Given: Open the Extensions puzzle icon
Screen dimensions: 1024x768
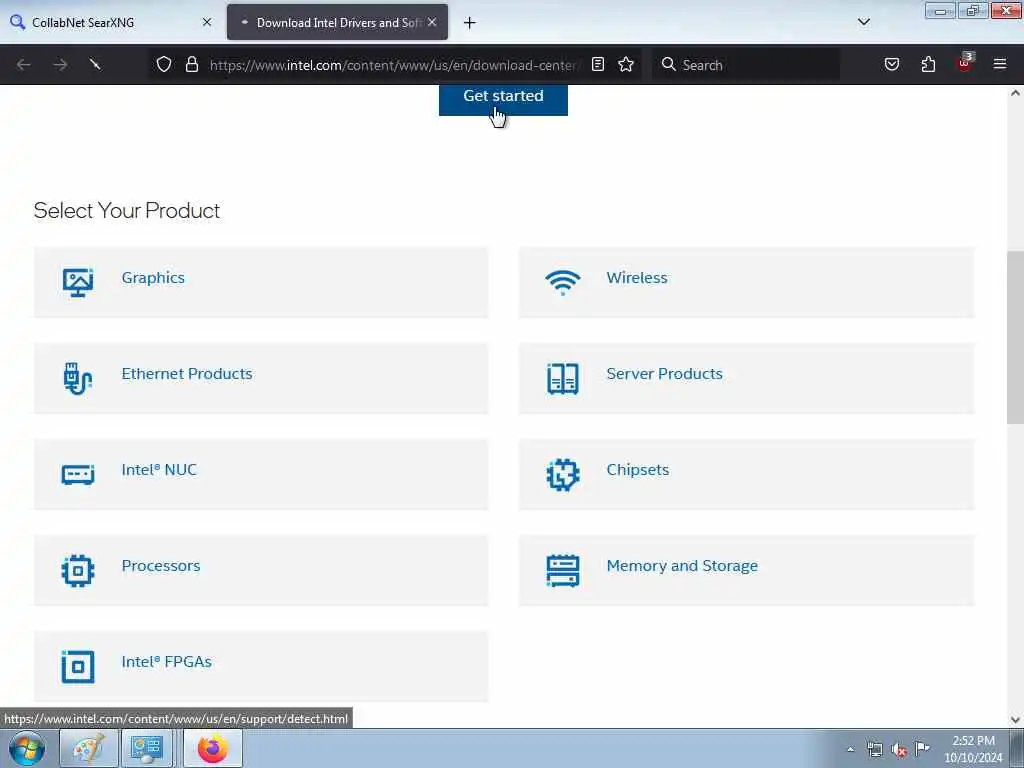Looking at the screenshot, I should tap(928, 64).
